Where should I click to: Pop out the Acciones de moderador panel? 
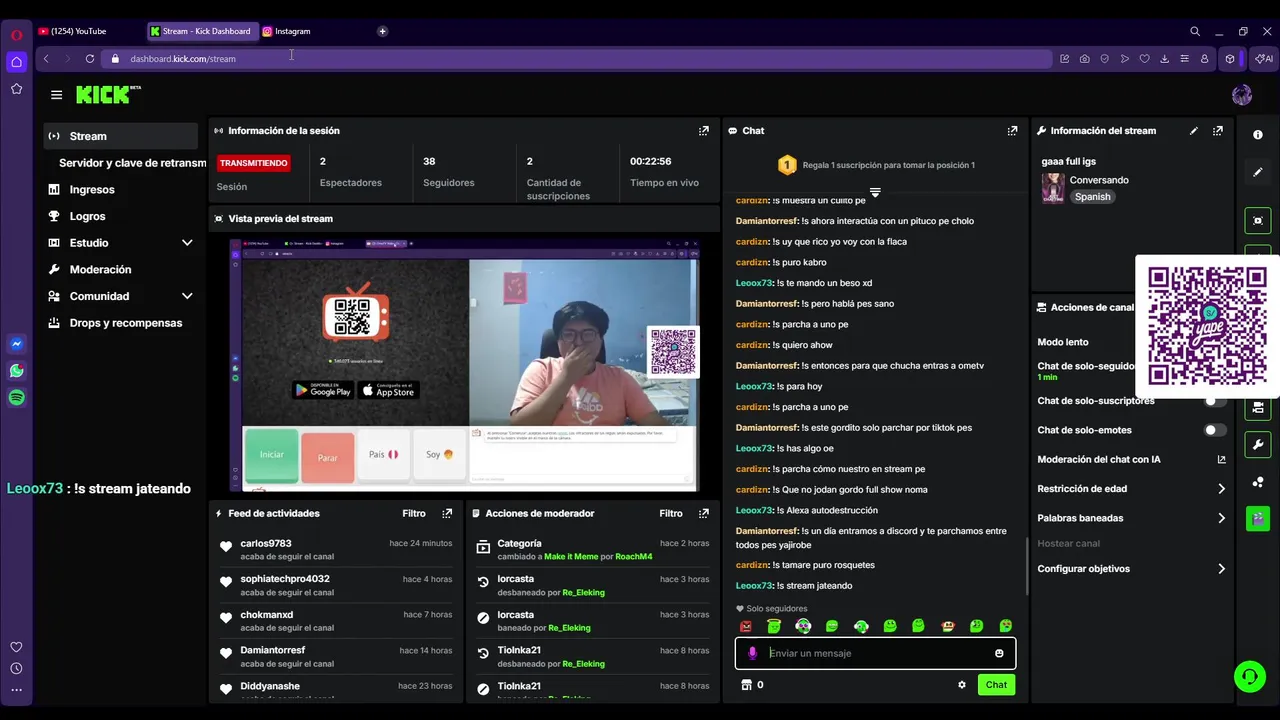coord(704,514)
